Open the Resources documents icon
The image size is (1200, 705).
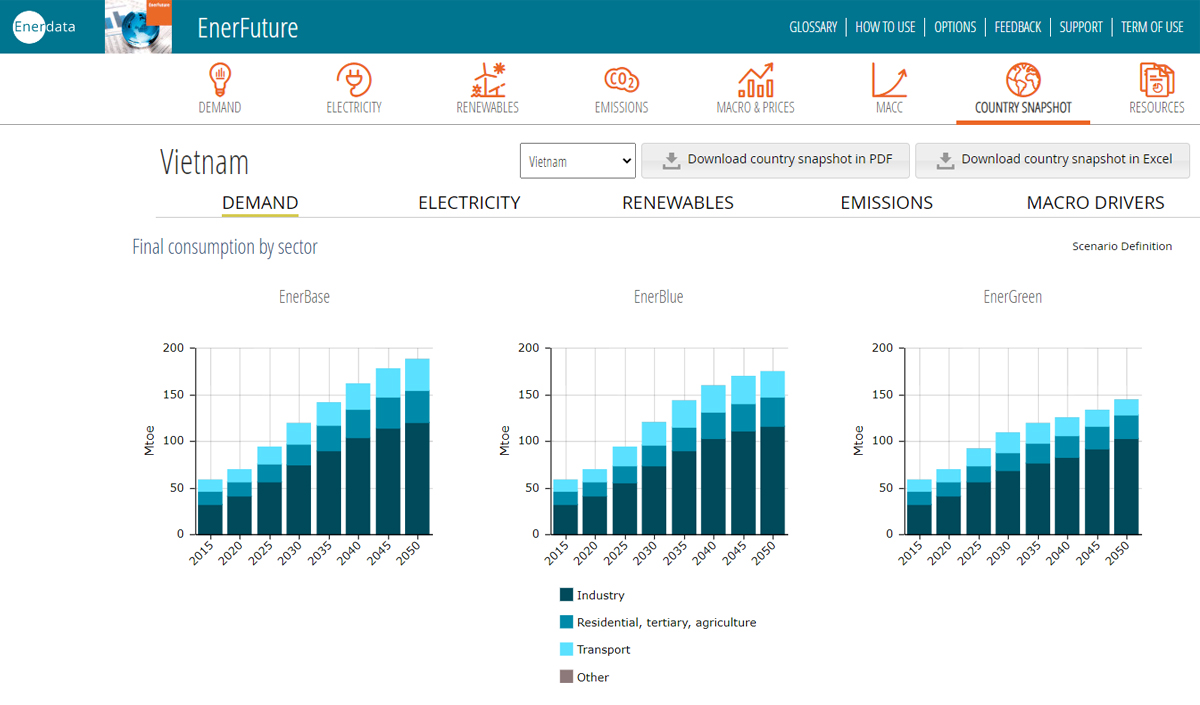pyautogui.click(x=1156, y=80)
